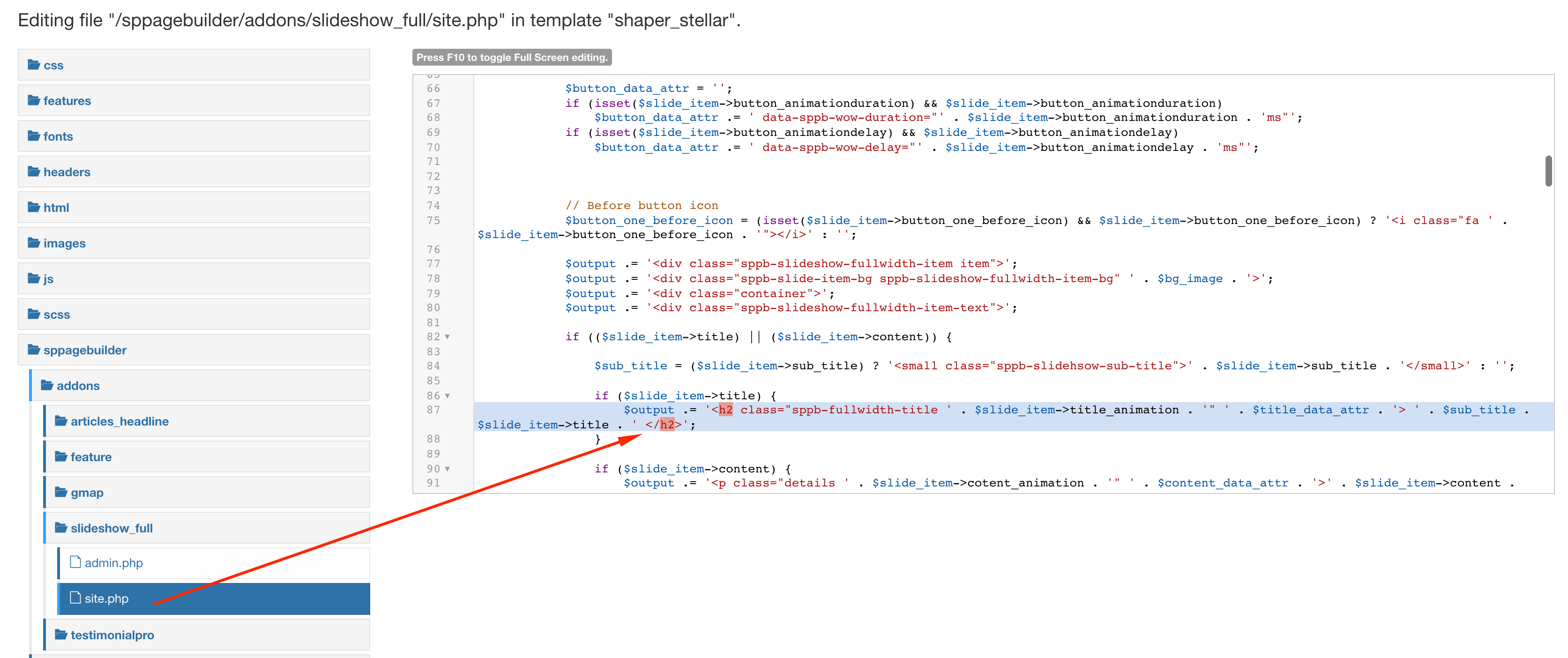Open the addons subfolder
This screenshot has height=658, width=1568.
[x=78, y=385]
